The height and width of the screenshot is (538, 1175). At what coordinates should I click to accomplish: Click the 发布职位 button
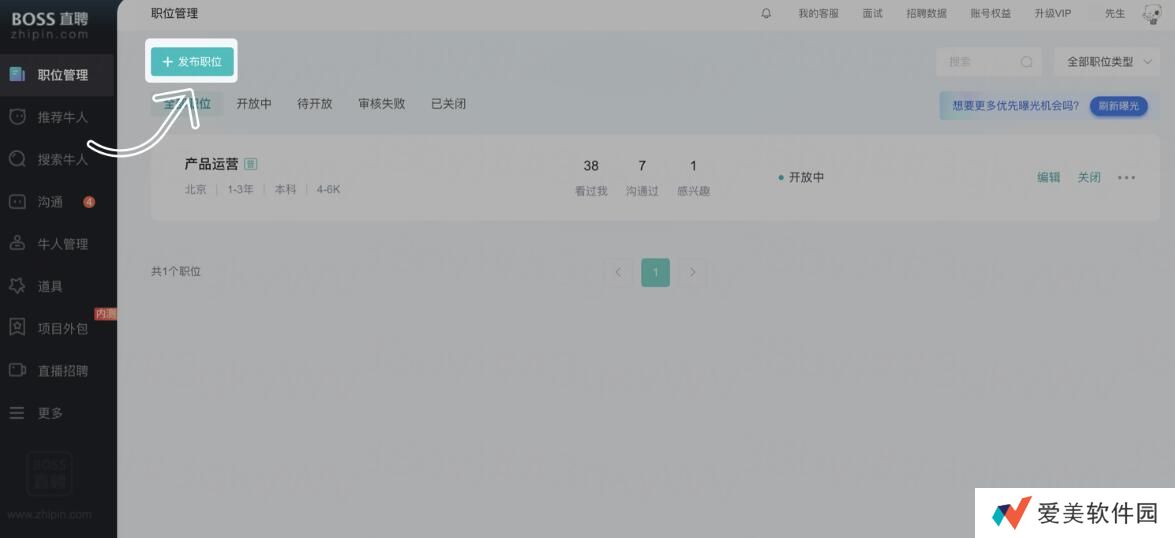[x=192, y=62]
